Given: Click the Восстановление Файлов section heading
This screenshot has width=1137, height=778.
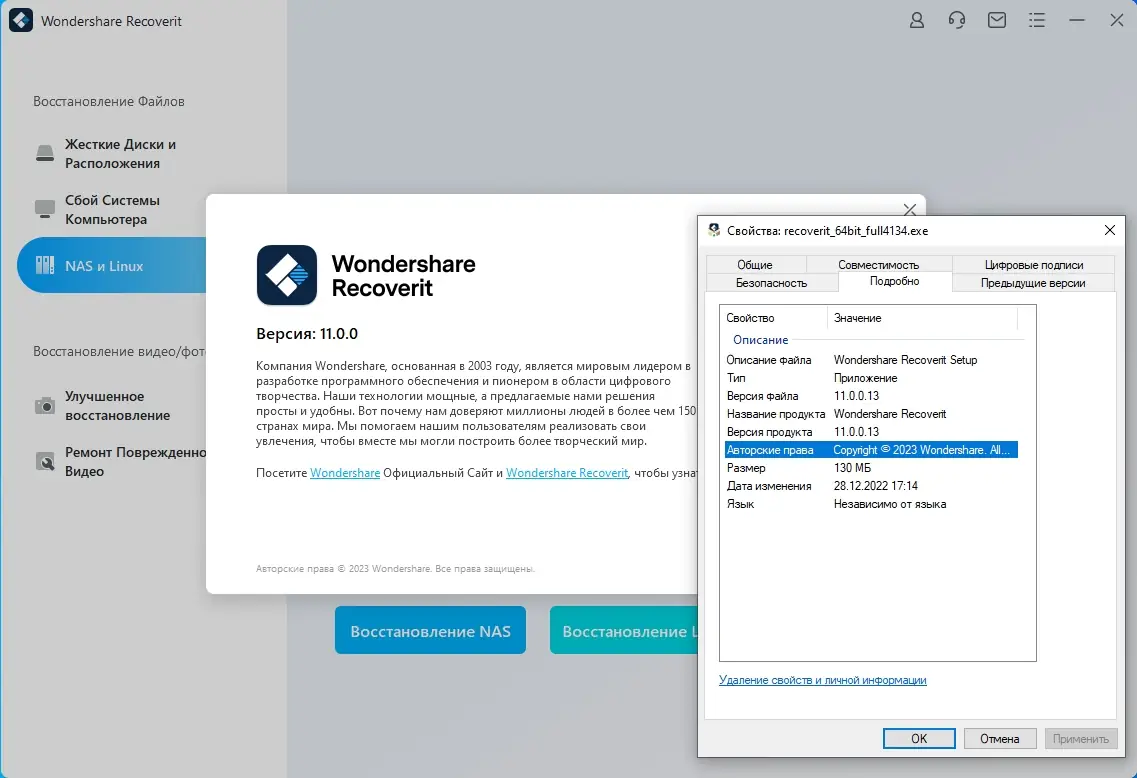Looking at the screenshot, I should pos(109,102).
